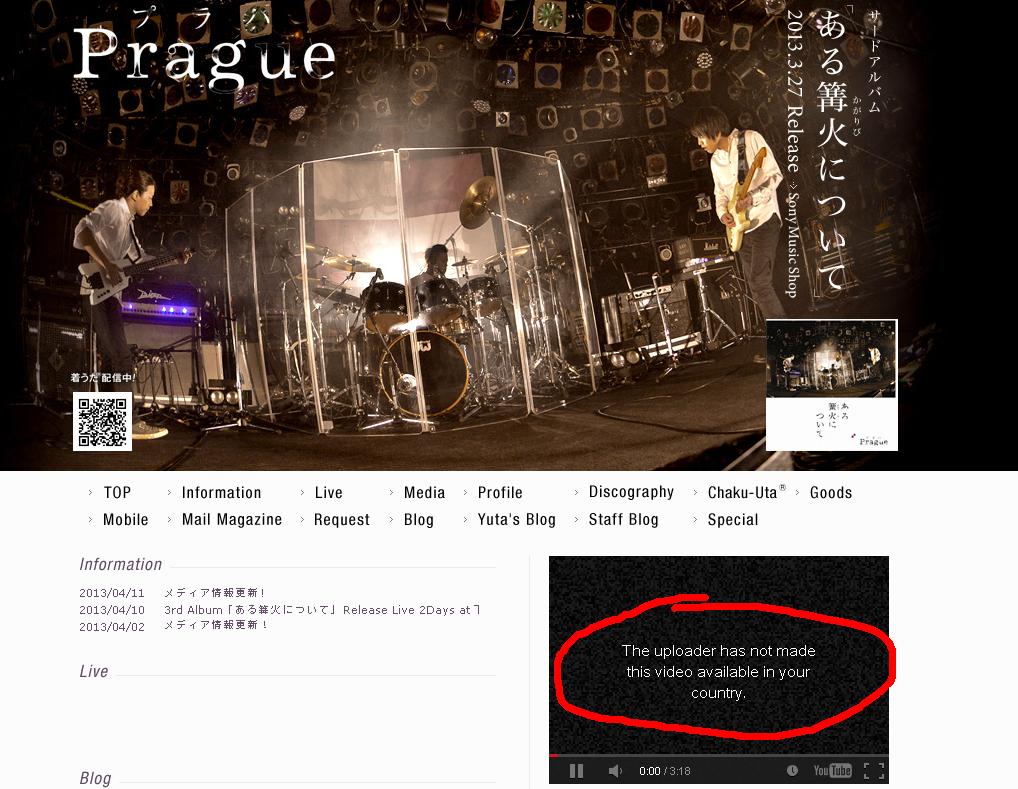Open the Mail Magazine link
This screenshot has height=789, width=1018.
(232, 520)
